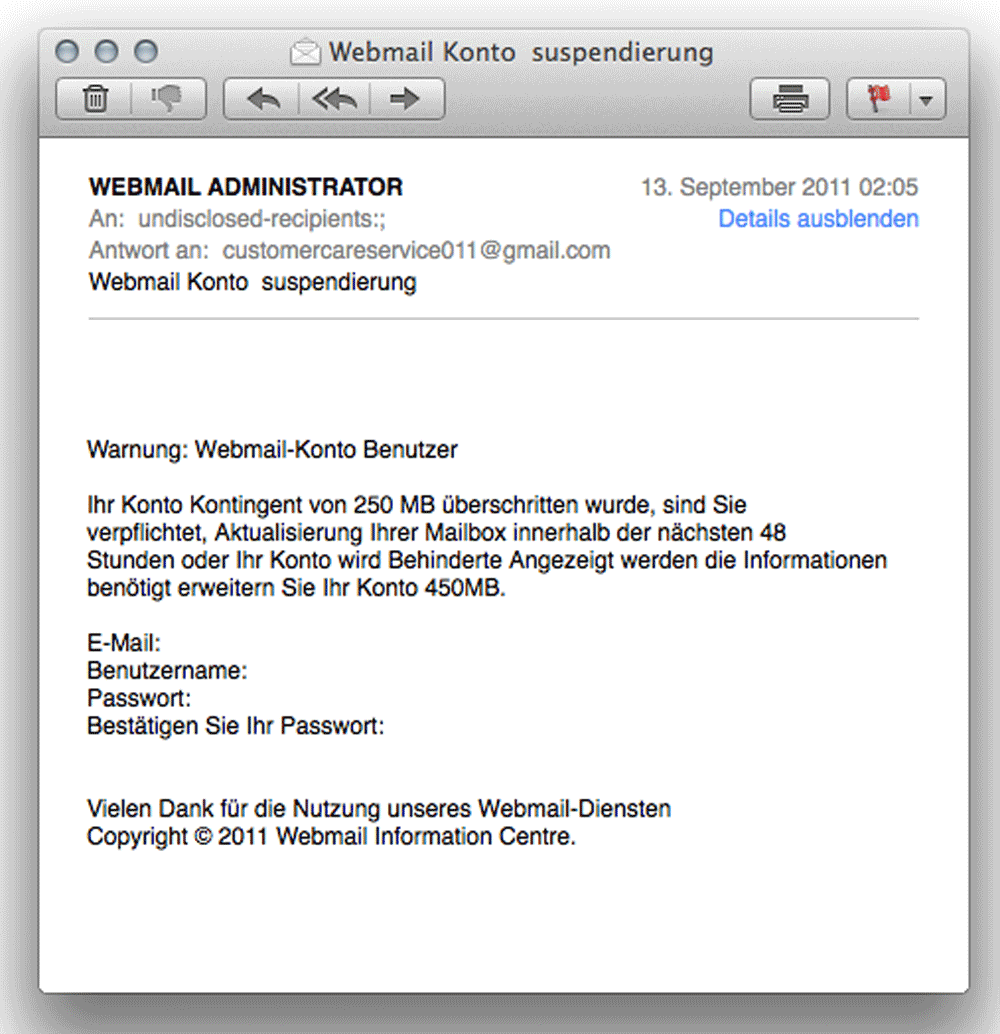
Task: Click undisclosed-recipients address field
Action: [262, 219]
